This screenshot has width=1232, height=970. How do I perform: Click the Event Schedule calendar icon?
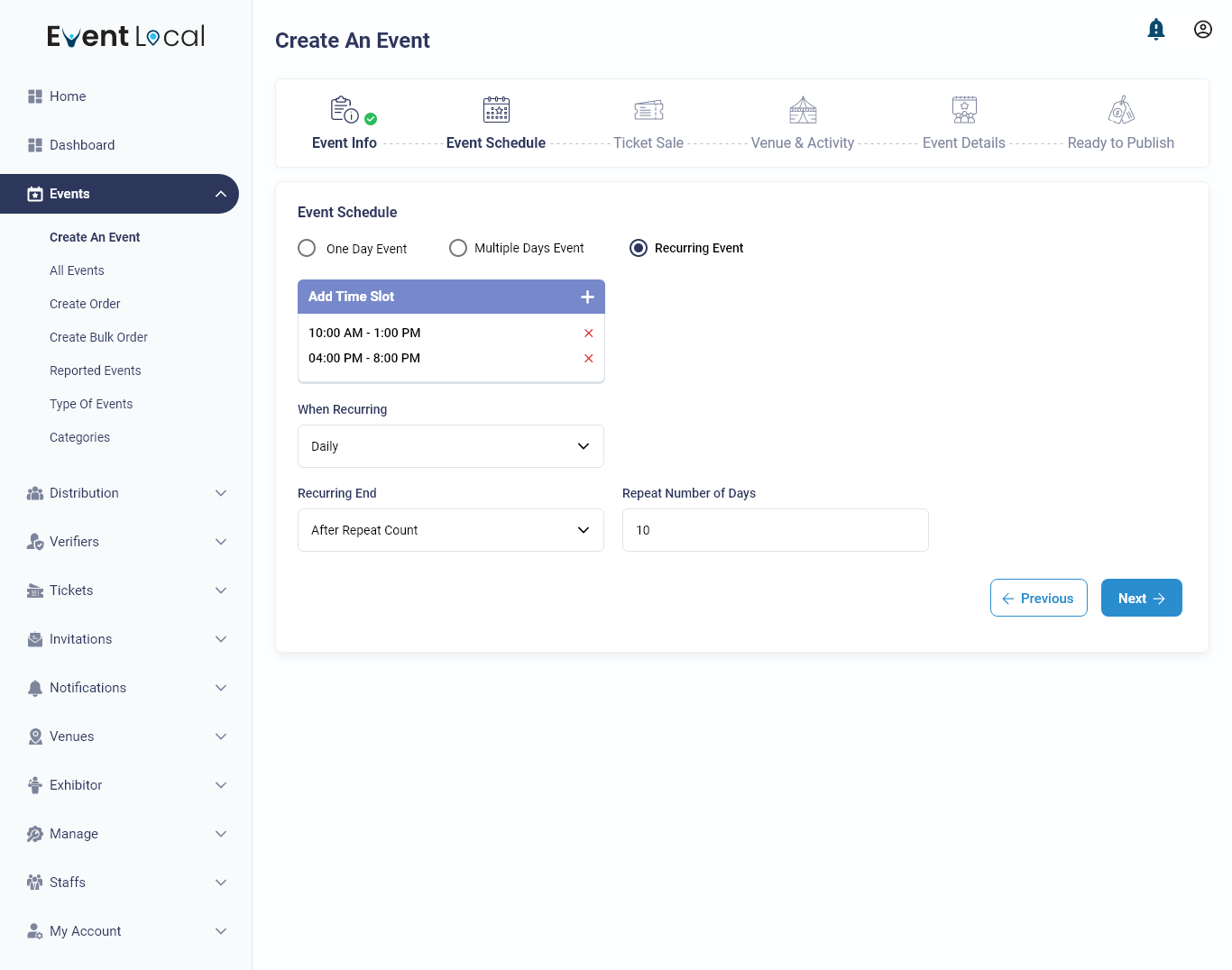[496, 109]
